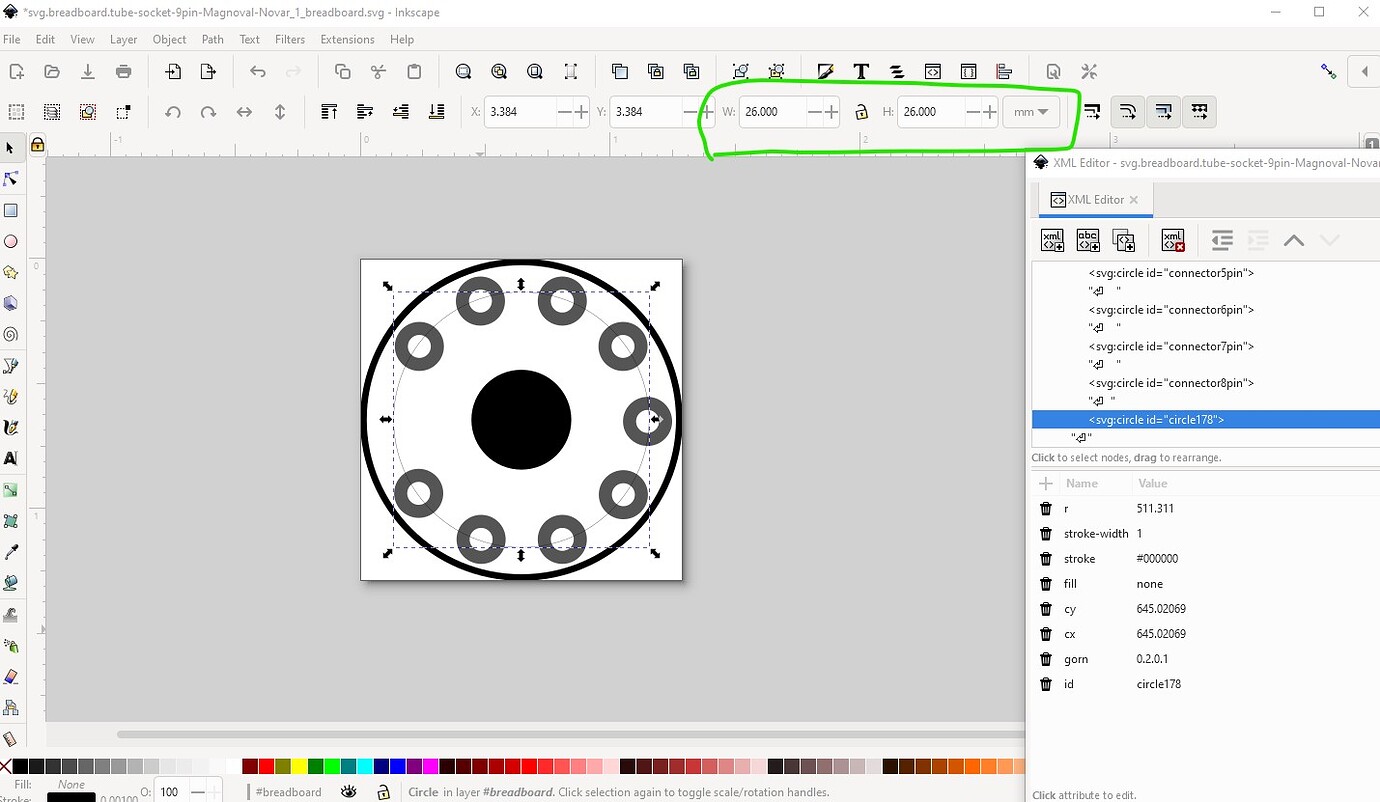Viewport: 1380px width, 802px height.
Task: Pick the cyan swatch in the palette
Action: coord(364,767)
